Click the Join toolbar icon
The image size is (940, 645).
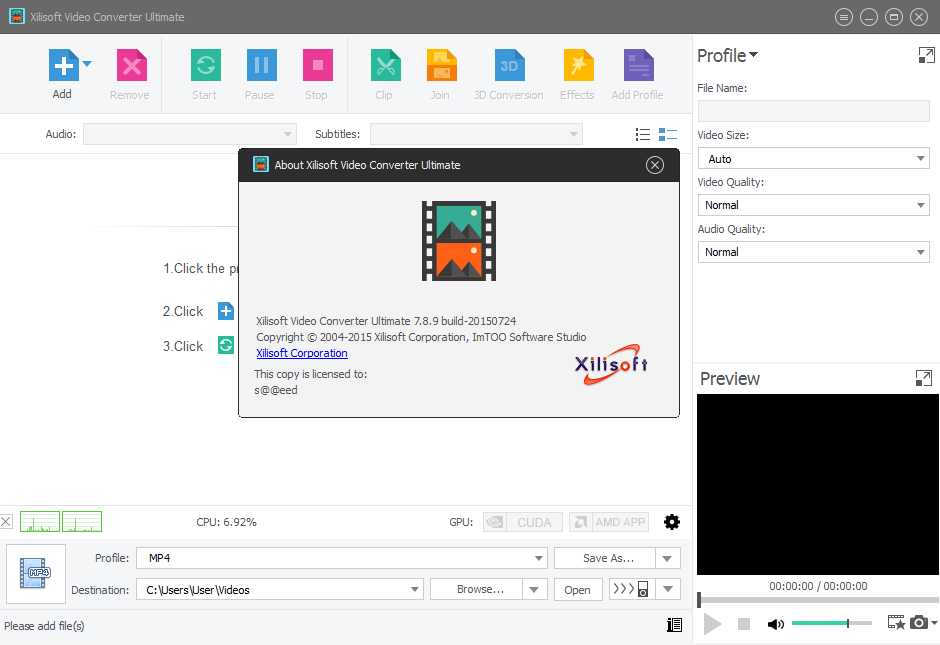(440, 66)
